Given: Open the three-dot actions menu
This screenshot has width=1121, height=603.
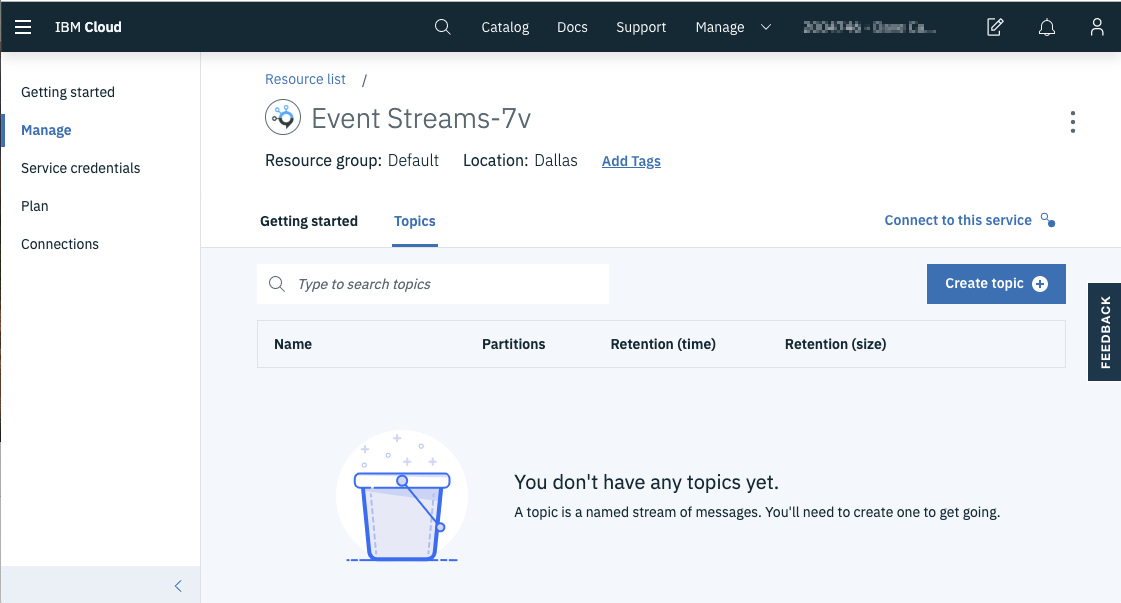Looking at the screenshot, I should click(x=1072, y=122).
